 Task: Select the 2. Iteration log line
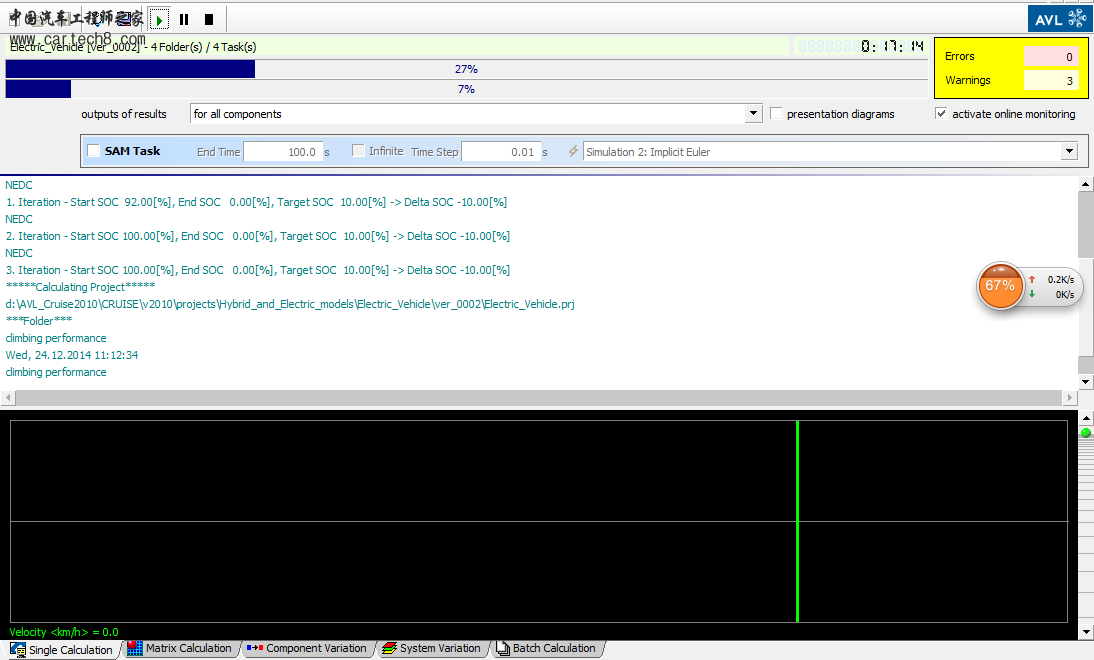click(258, 236)
